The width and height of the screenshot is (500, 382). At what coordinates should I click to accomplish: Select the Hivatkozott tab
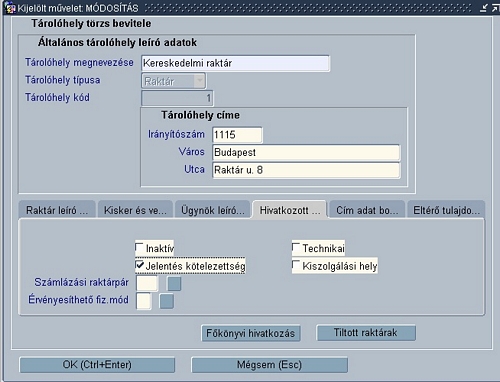point(289,210)
